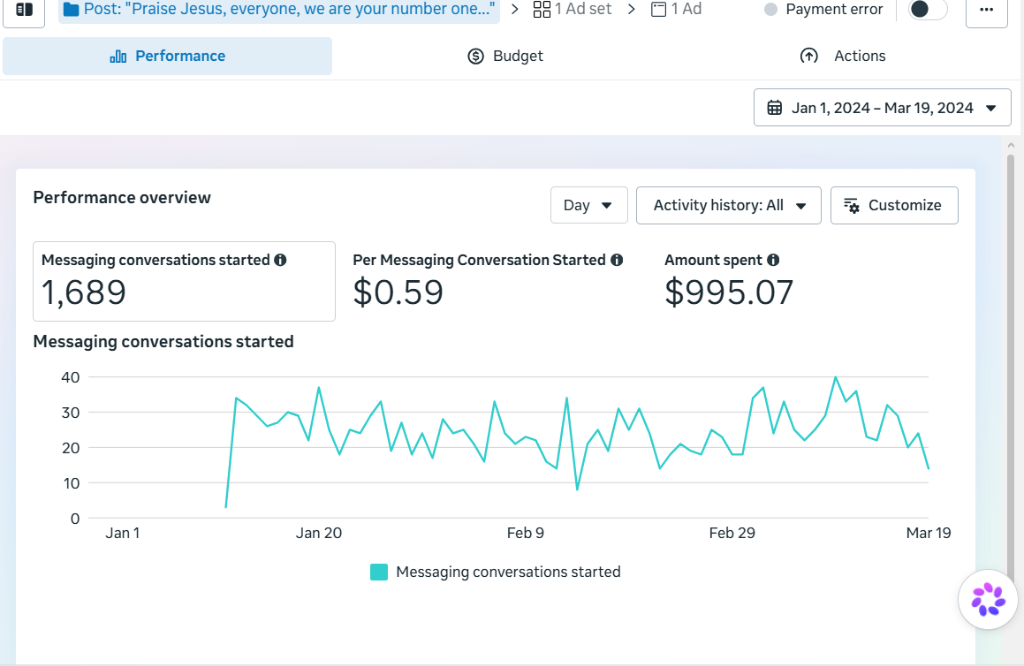Screen dimensions: 1024x666
Task: Switch to the Actions tab
Action: (842, 56)
